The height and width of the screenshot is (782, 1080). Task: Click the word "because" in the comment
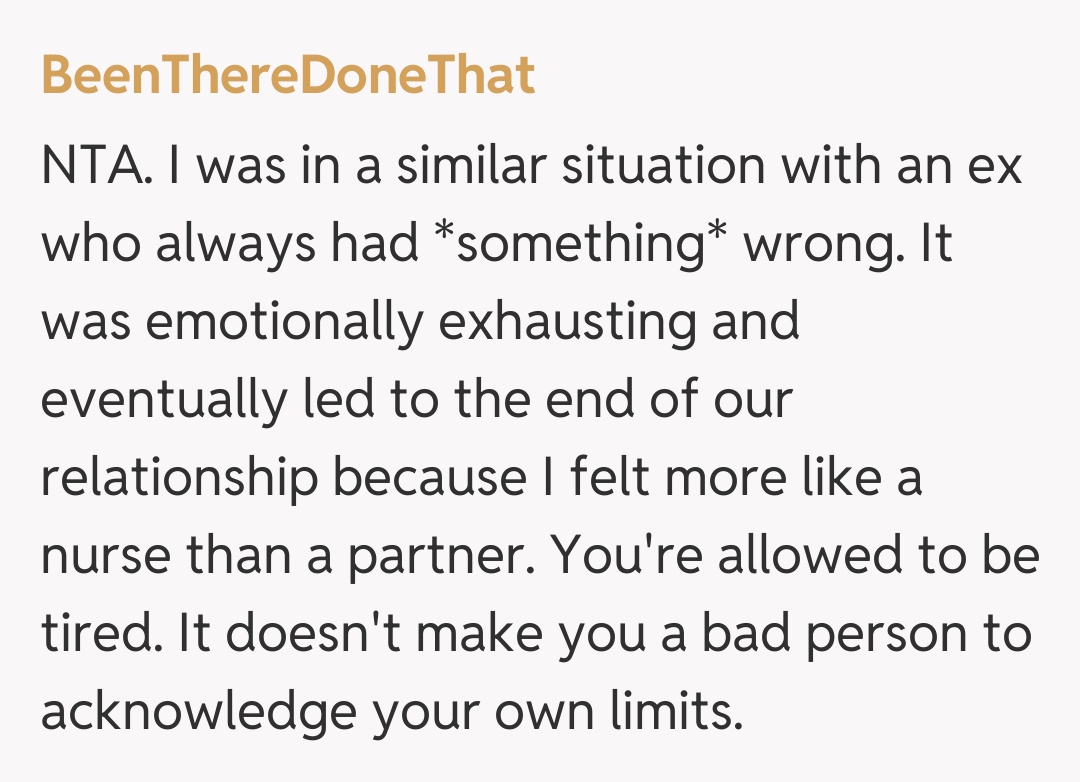(429, 478)
